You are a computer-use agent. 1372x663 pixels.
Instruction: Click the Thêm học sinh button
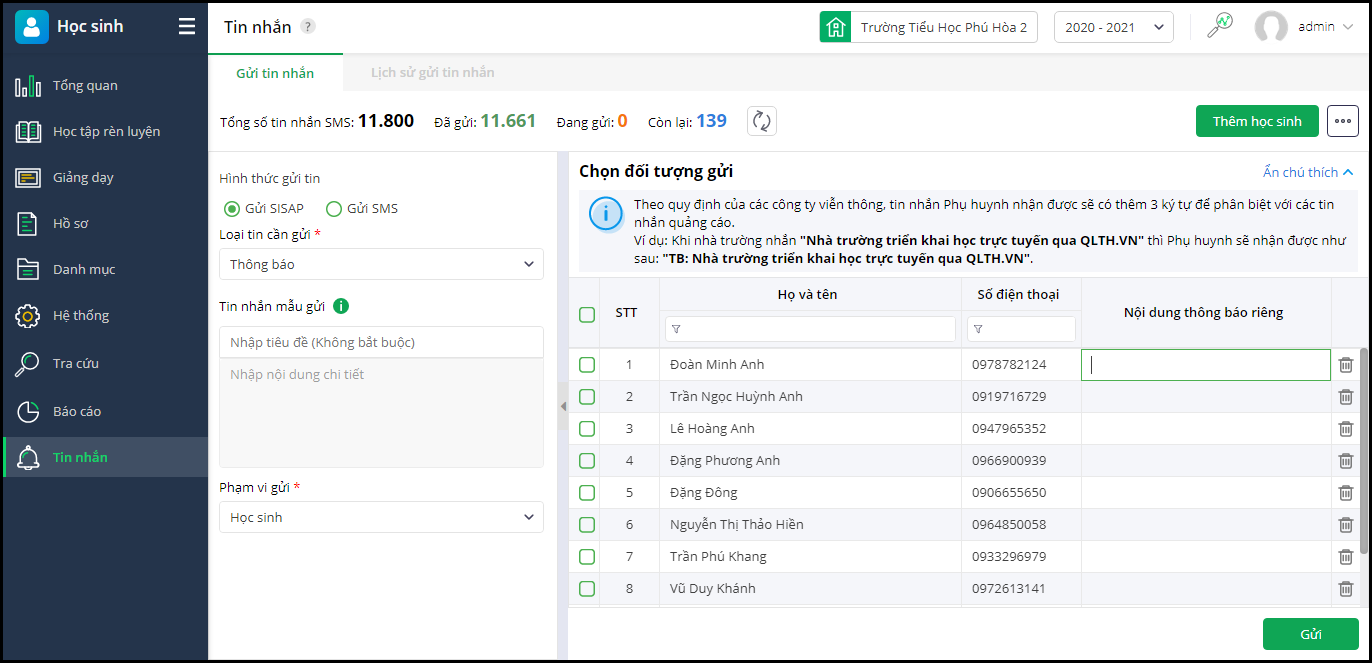pos(1257,121)
